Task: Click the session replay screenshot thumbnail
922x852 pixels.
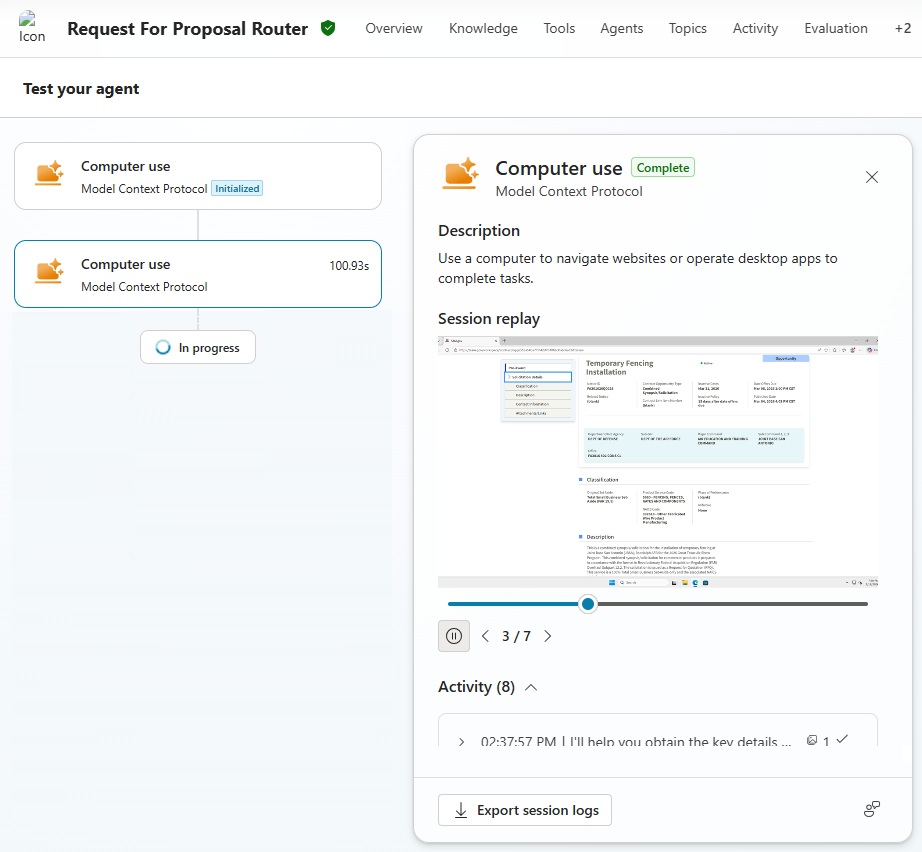Action: (658, 461)
